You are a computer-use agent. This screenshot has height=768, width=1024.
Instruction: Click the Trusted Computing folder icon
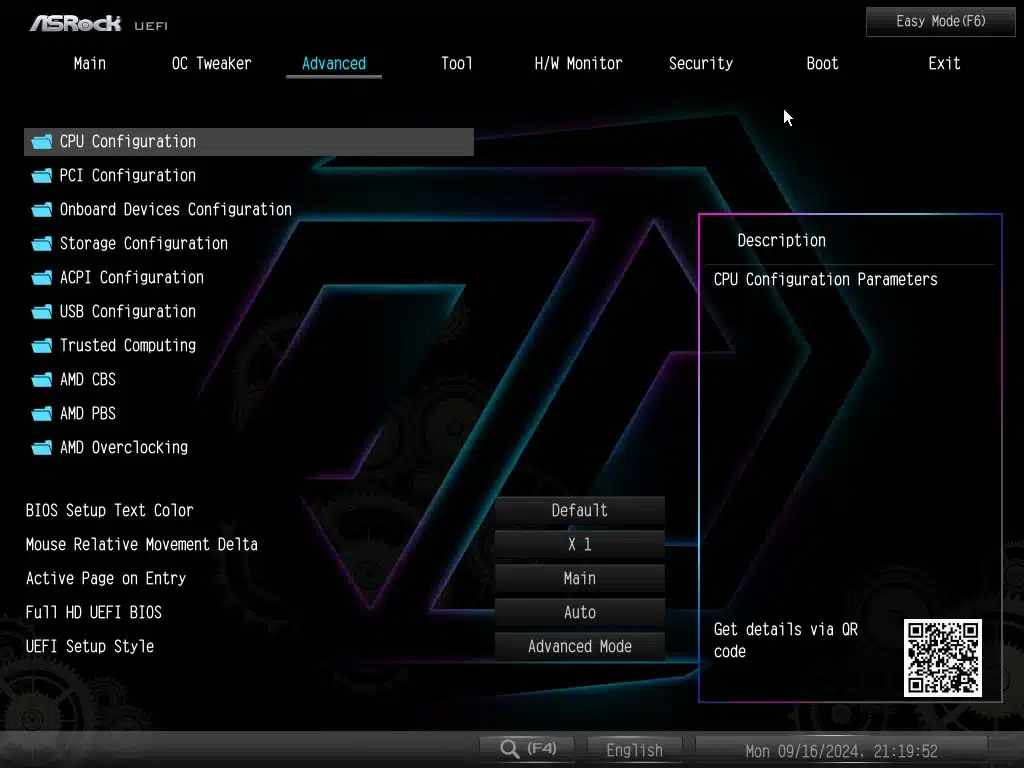[42, 345]
